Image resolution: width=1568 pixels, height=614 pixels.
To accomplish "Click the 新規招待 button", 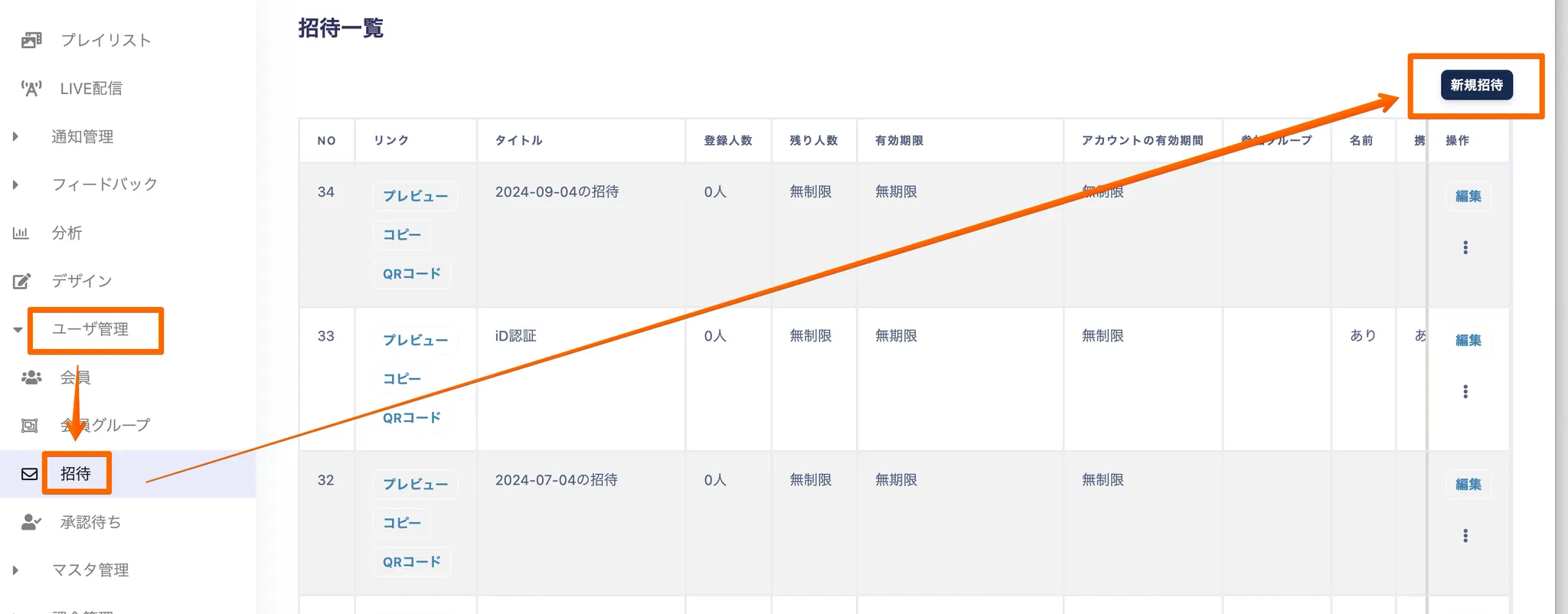I will pos(1477,85).
